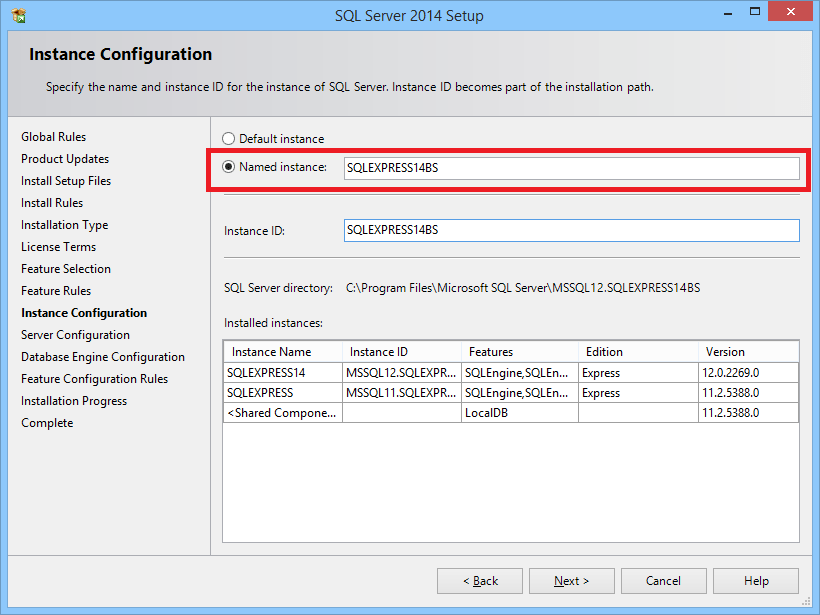Select the Named instance radio button
The width and height of the screenshot is (820, 615).
pyautogui.click(x=228, y=166)
